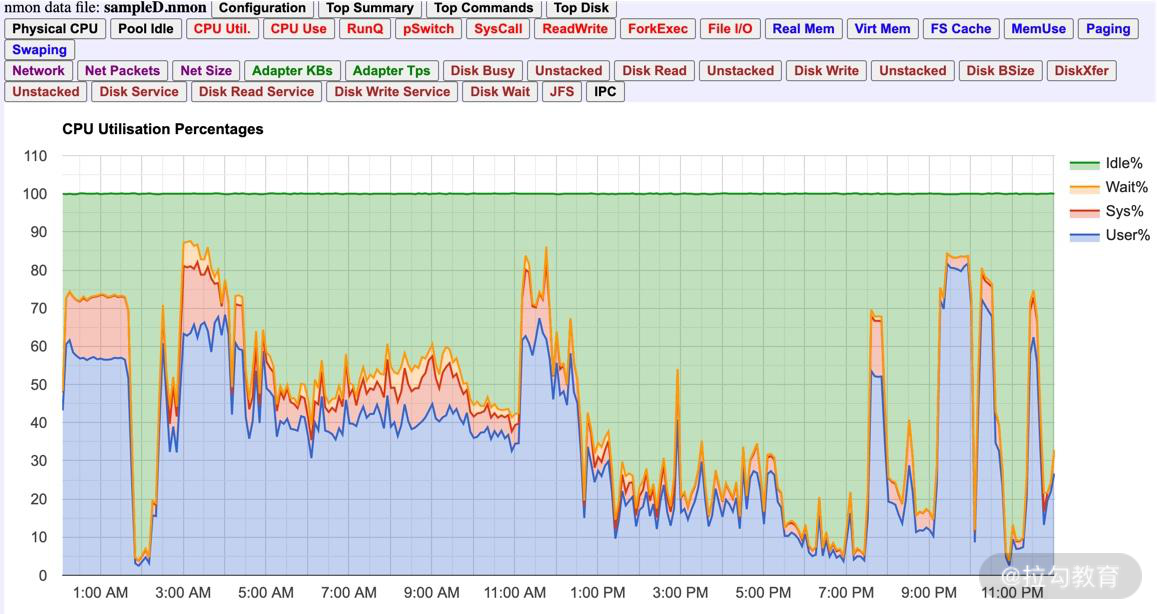Viewport: 1157px width, 614px height.
Task: Open the Real Mem chart
Action: pyautogui.click(x=803, y=29)
